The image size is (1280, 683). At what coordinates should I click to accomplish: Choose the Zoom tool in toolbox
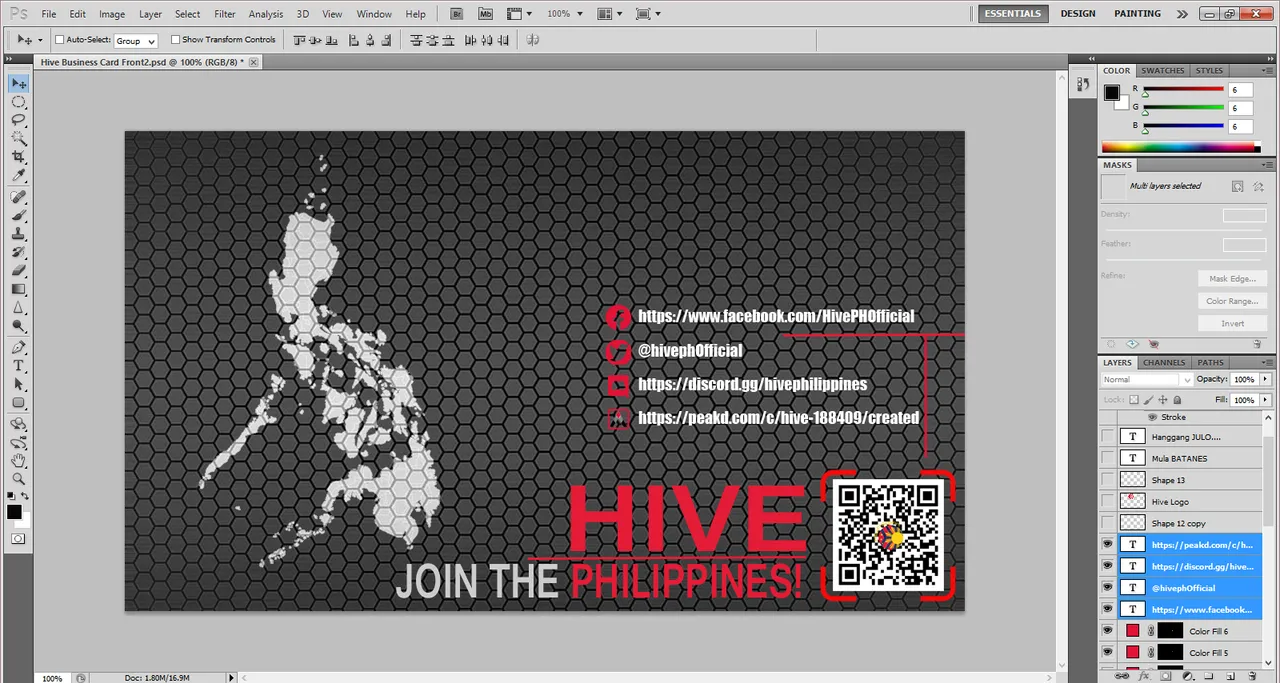click(x=18, y=479)
